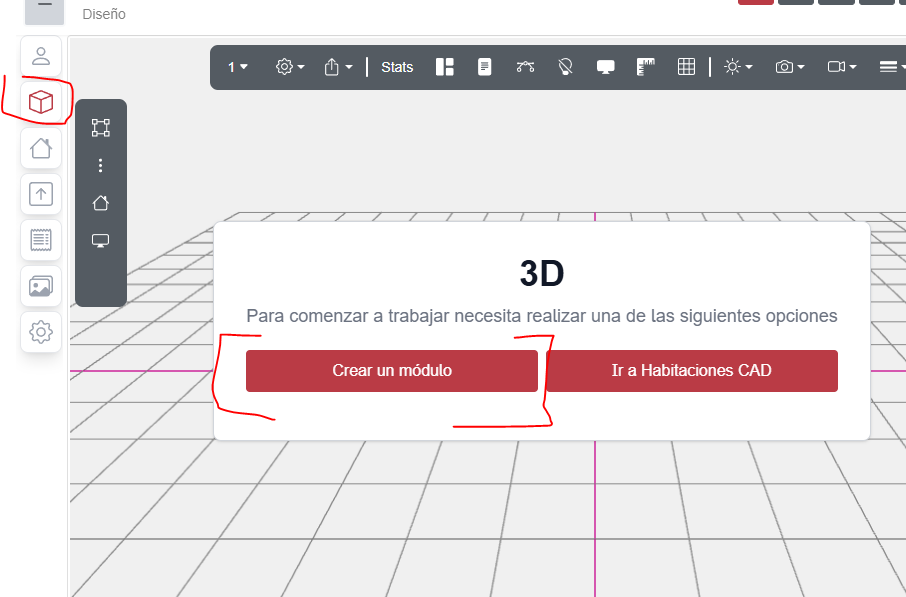Click the monitor icon in dark tool panel
Viewport: 906px width, 597px height.
coord(101,240)
